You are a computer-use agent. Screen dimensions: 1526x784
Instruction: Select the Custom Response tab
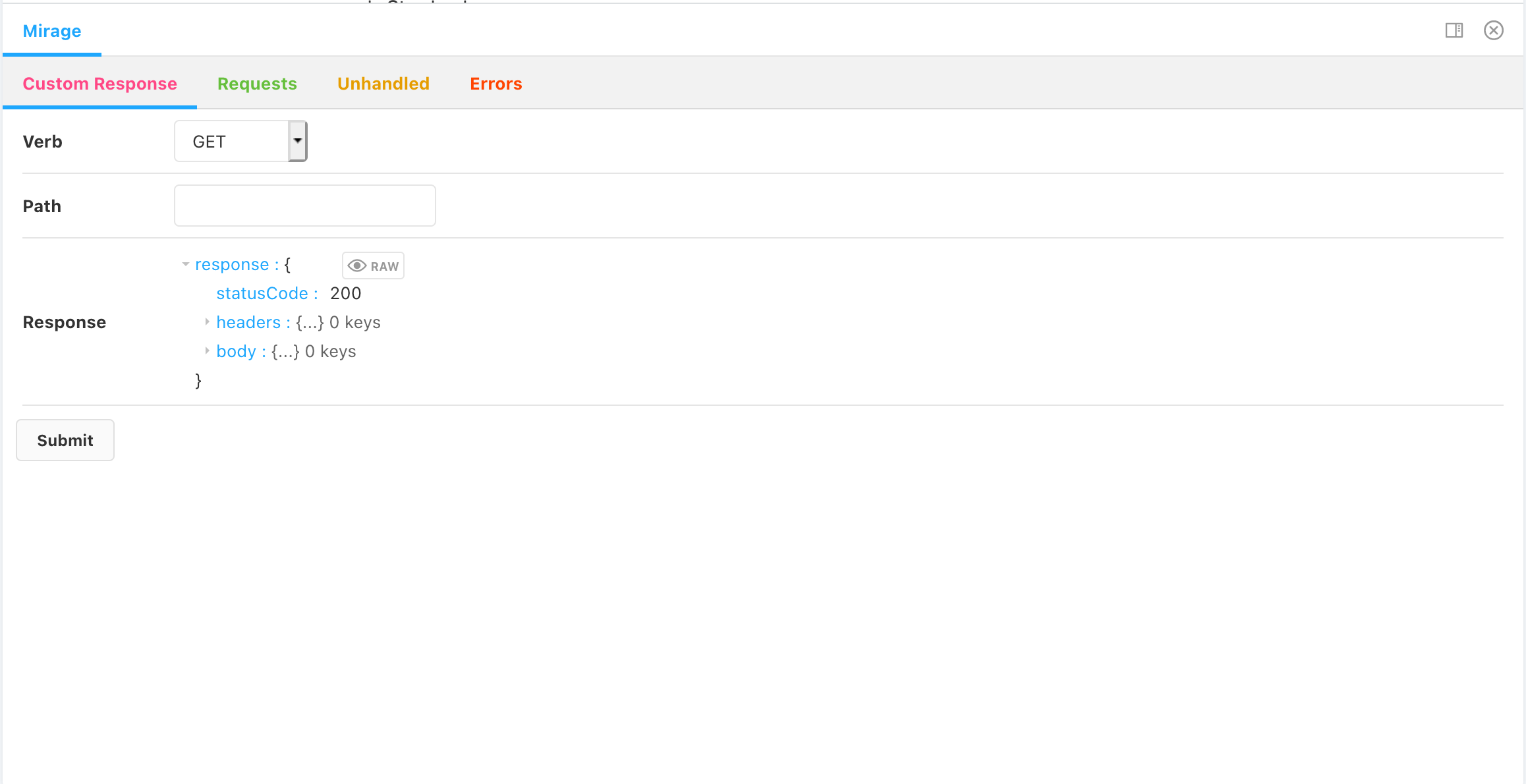(x=99, y=84)
